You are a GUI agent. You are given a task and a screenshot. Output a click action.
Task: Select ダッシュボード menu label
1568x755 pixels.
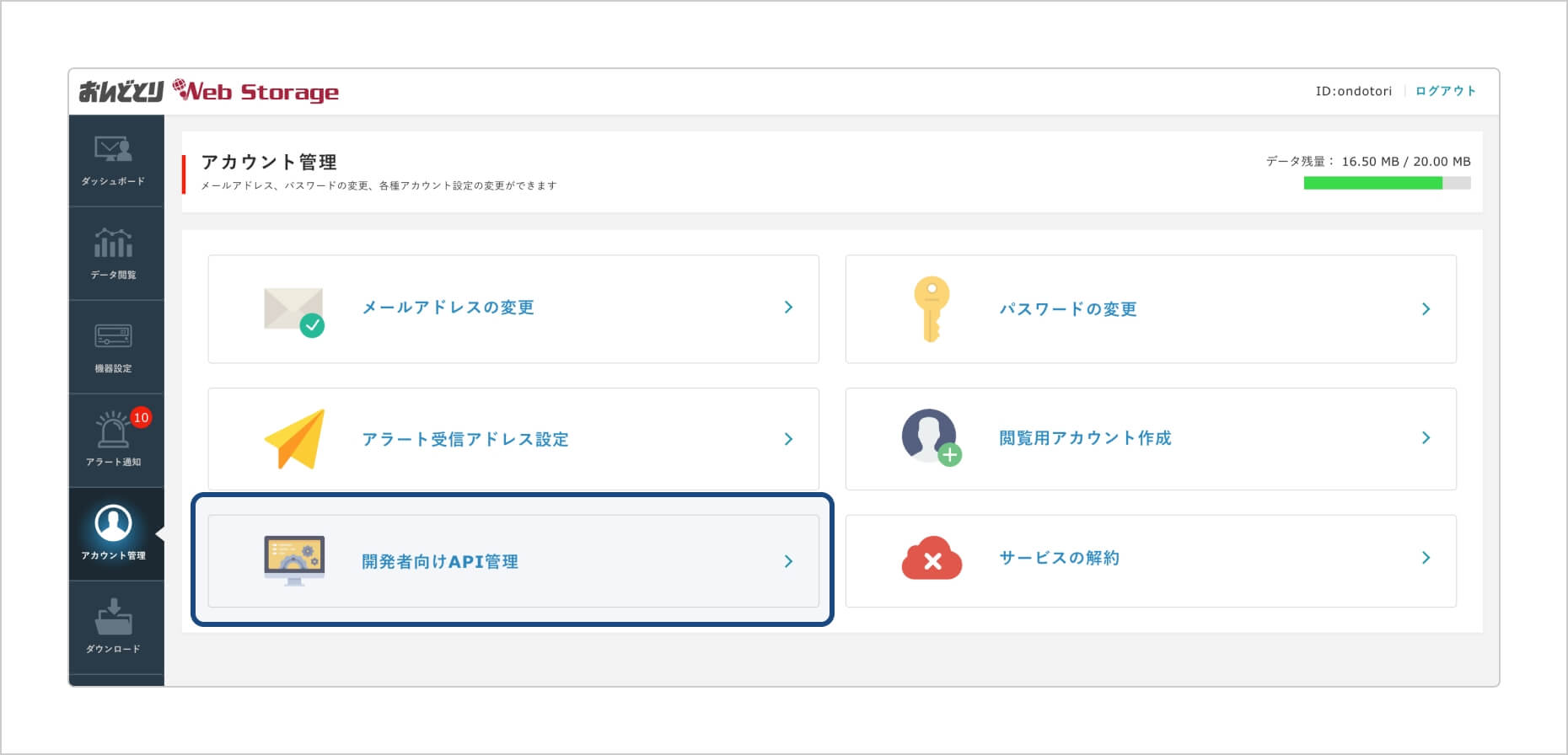pos(113,181)
